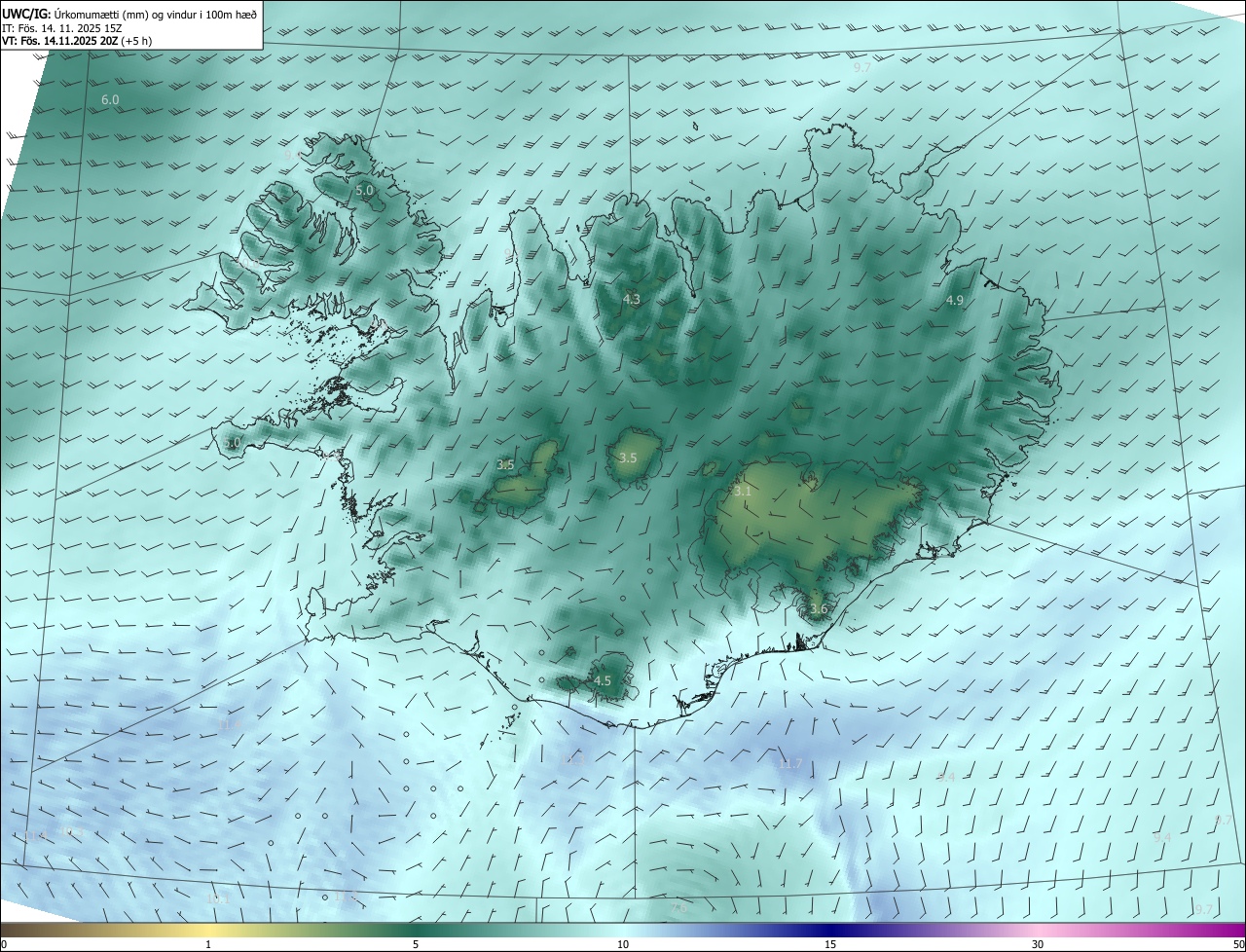Click the '4.5' value on the southern glacier

pyautogui.click(x=602, y=681)
